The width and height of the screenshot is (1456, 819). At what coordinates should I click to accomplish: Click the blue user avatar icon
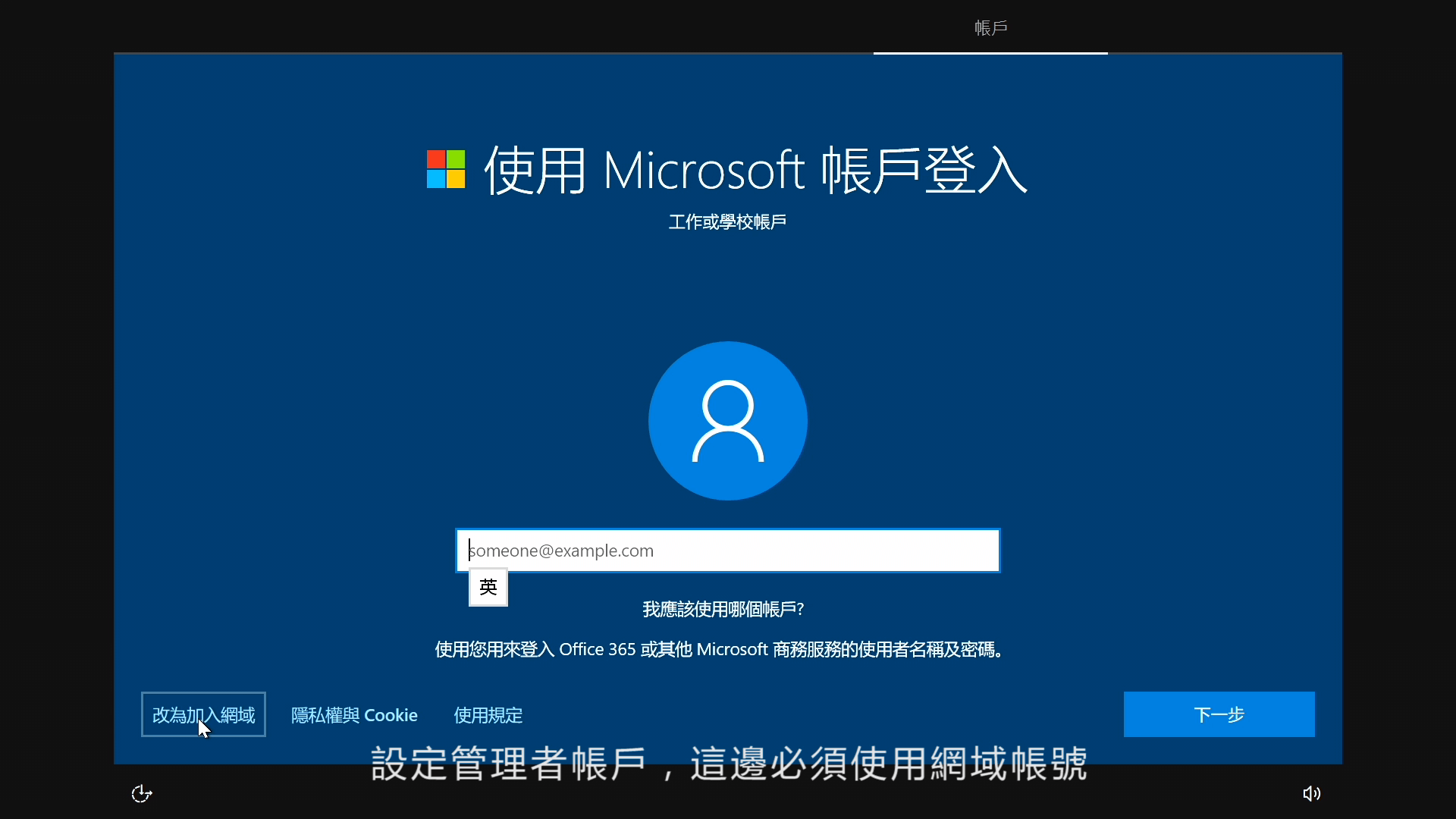(728, 421)
